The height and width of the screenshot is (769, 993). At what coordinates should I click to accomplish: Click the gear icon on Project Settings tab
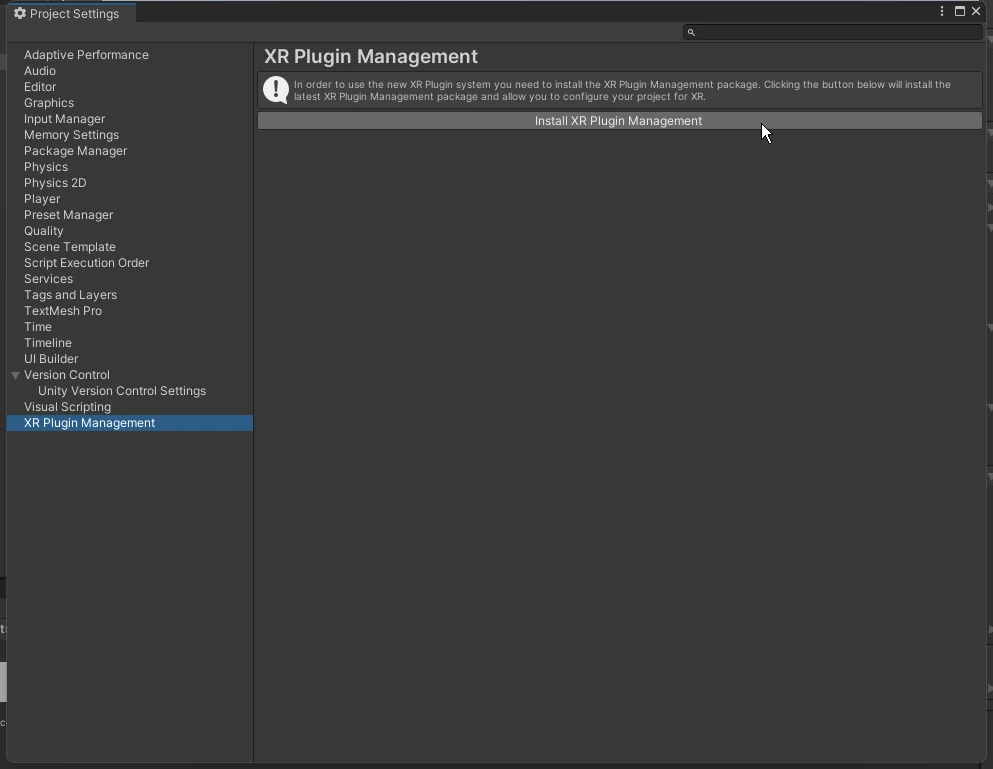coord(19,14)
